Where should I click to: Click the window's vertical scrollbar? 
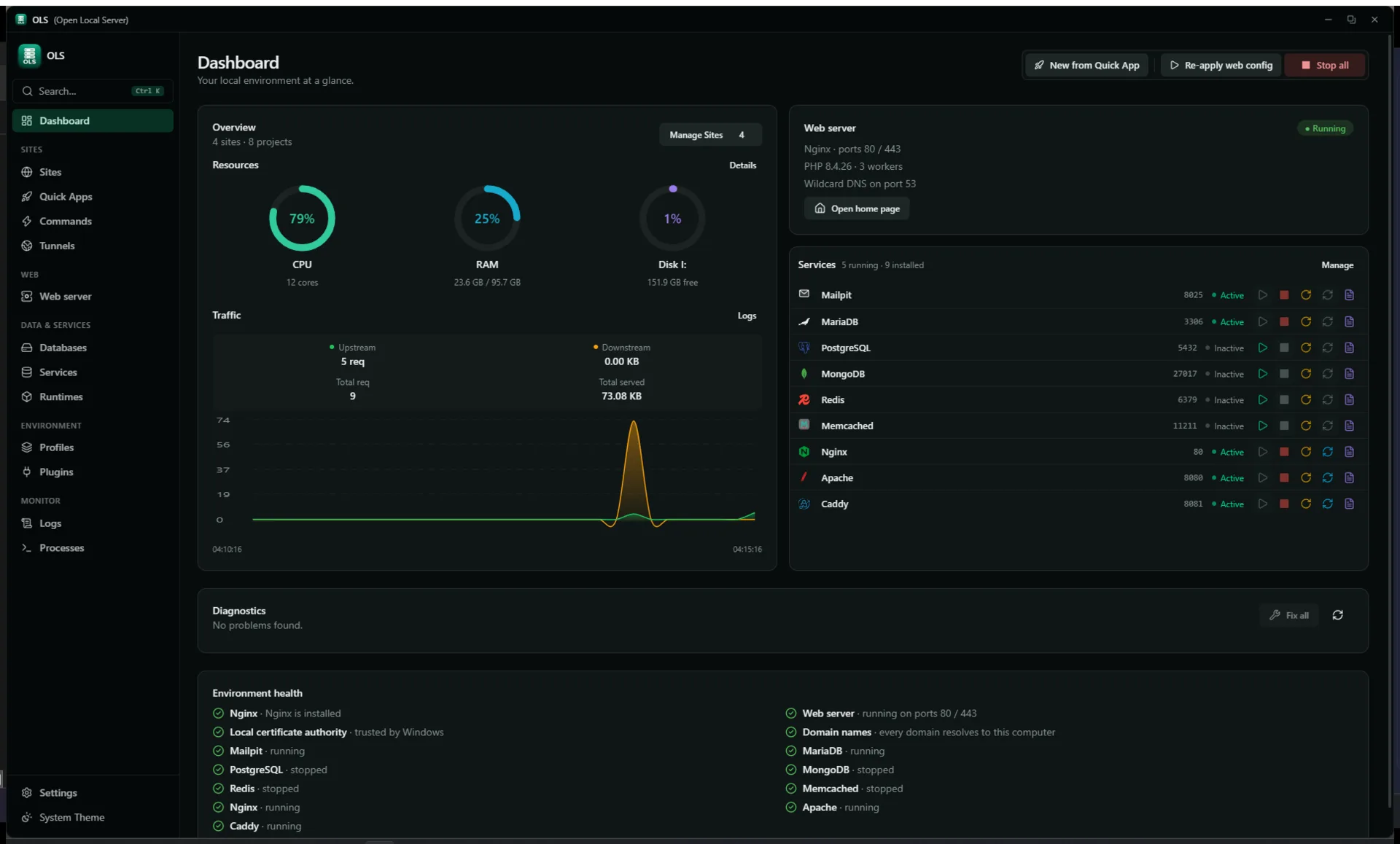pos(1389,423)
